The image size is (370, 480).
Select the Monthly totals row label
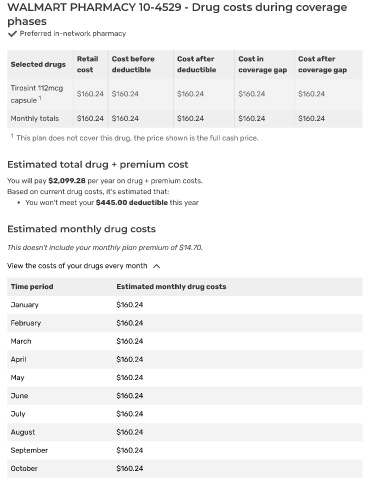point(35,118)
